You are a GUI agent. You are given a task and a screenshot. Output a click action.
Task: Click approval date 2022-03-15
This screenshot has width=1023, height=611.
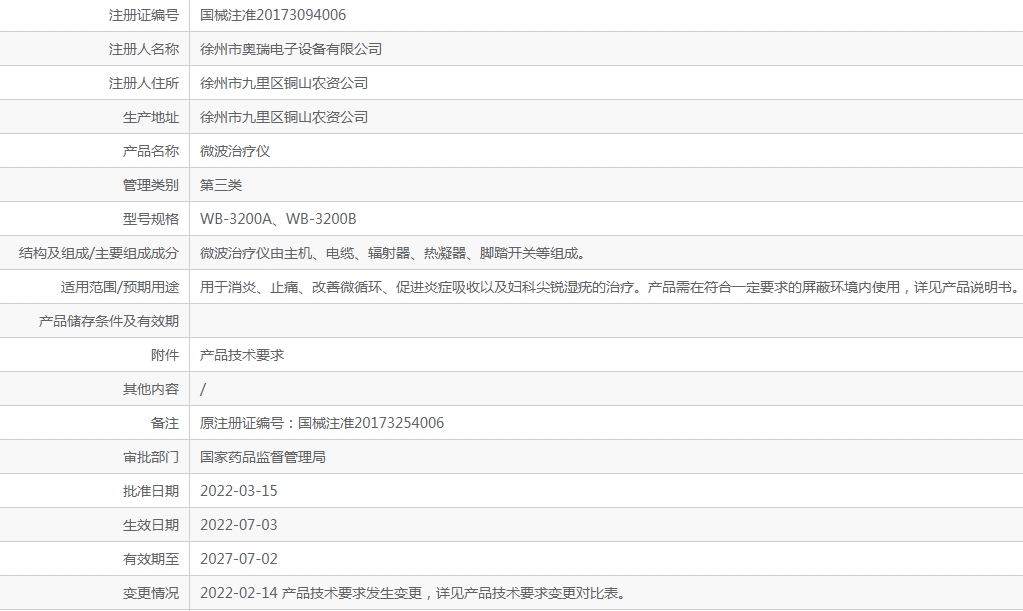coord(239,490)
